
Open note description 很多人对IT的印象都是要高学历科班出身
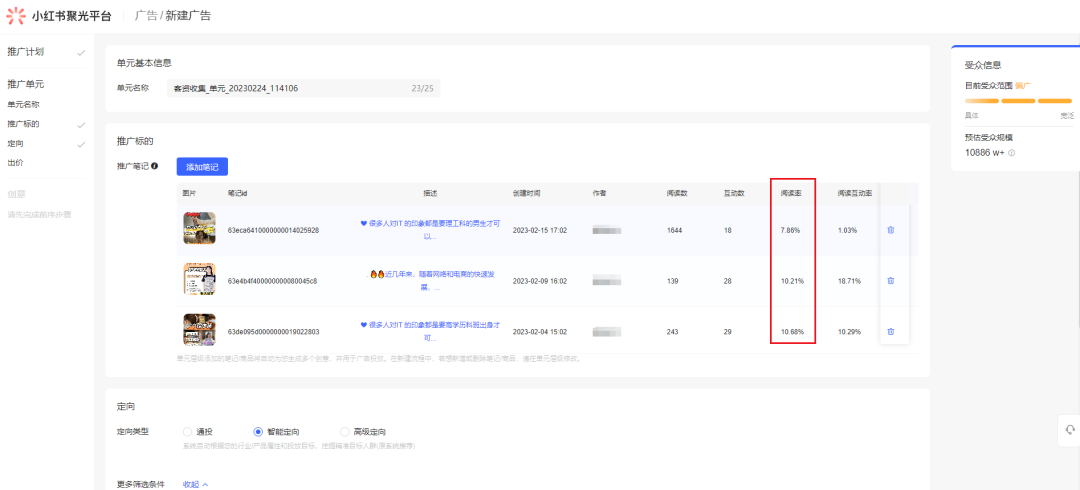[430, 330]
